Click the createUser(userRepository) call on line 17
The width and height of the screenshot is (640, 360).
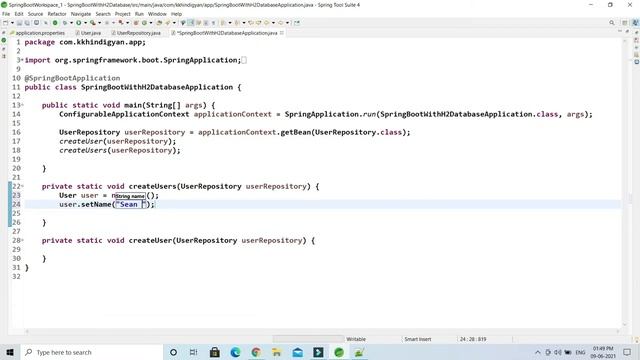(x=118, y=141)
